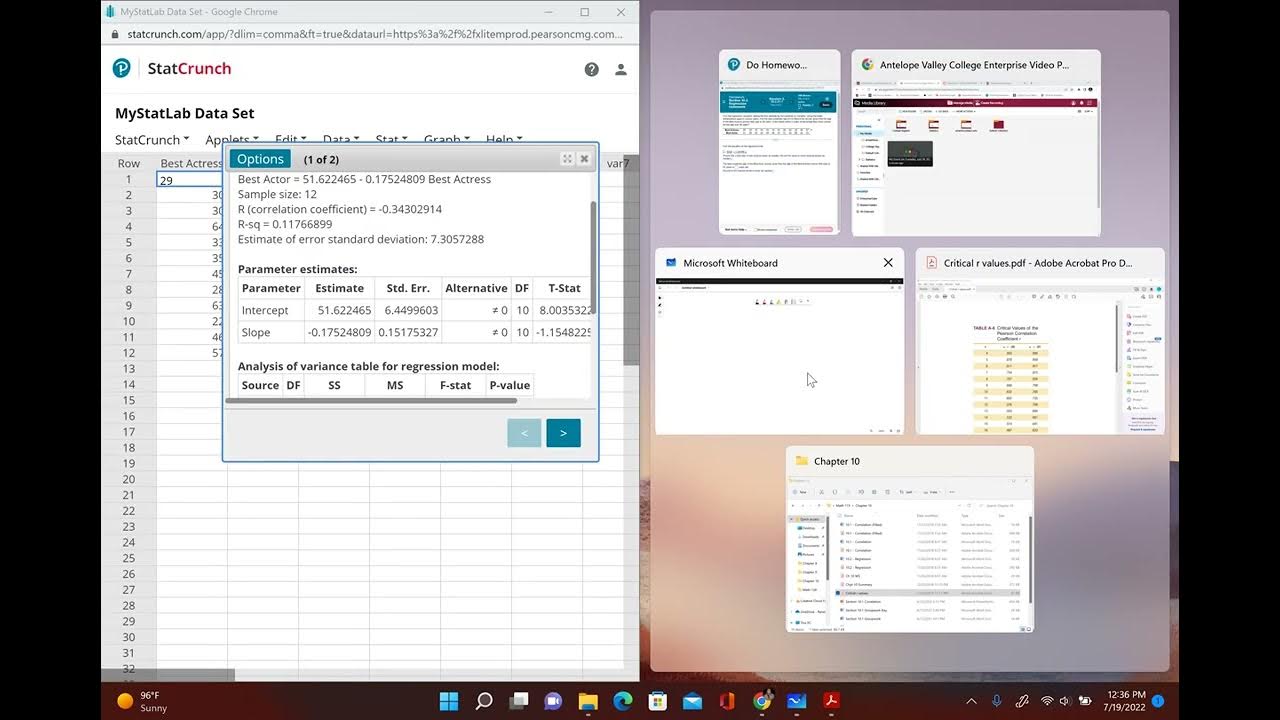Viewport: 1280px width, 720px height.
Task: Open Teams Chat from taskbar
Action: click(x=553, y=701)
